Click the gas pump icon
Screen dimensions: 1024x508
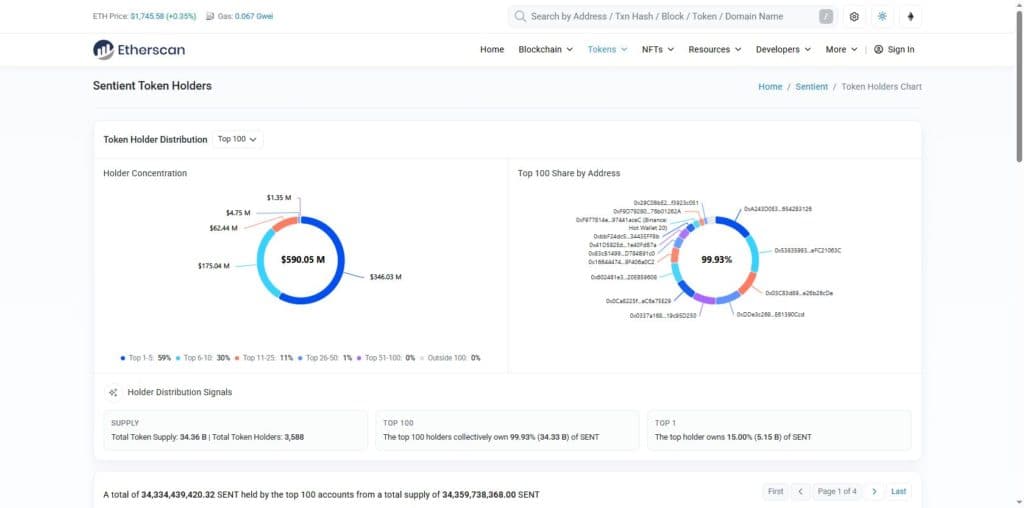coord(210,16)
